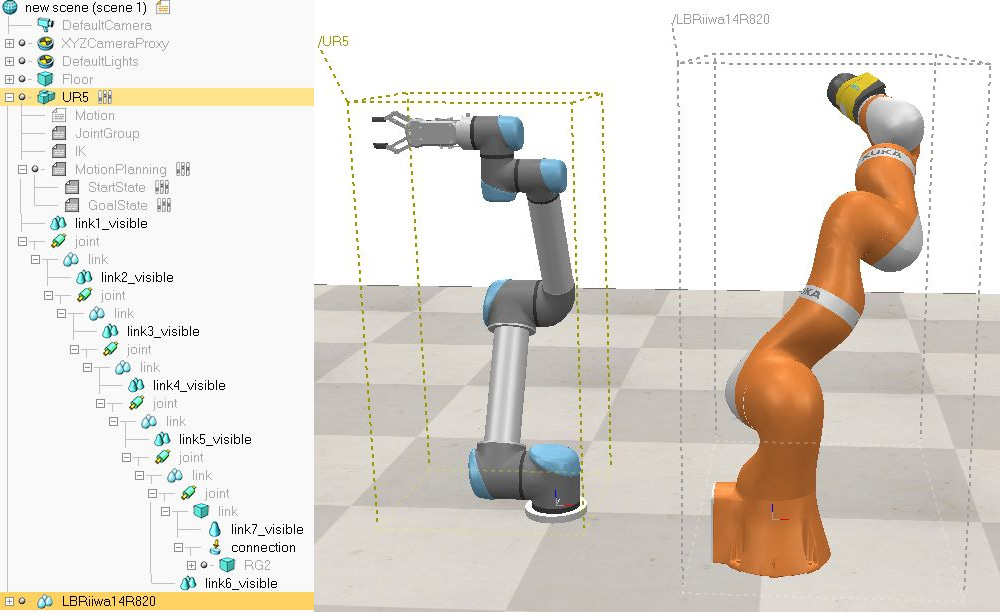
Task: Select the StartState script entry
Action: [117, 187]
